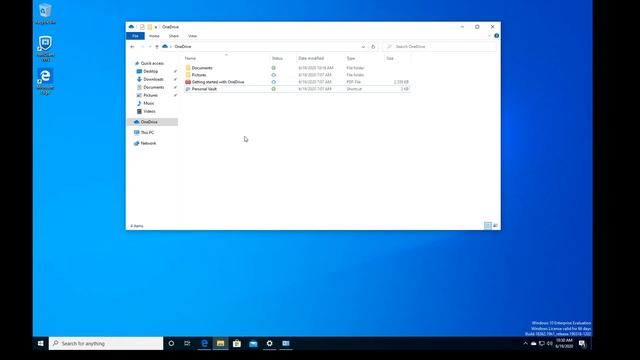Viewport: 640px width, 360px height.
Task: Switch to Large icons view button in status bar
Action: [x=495, y=226]
